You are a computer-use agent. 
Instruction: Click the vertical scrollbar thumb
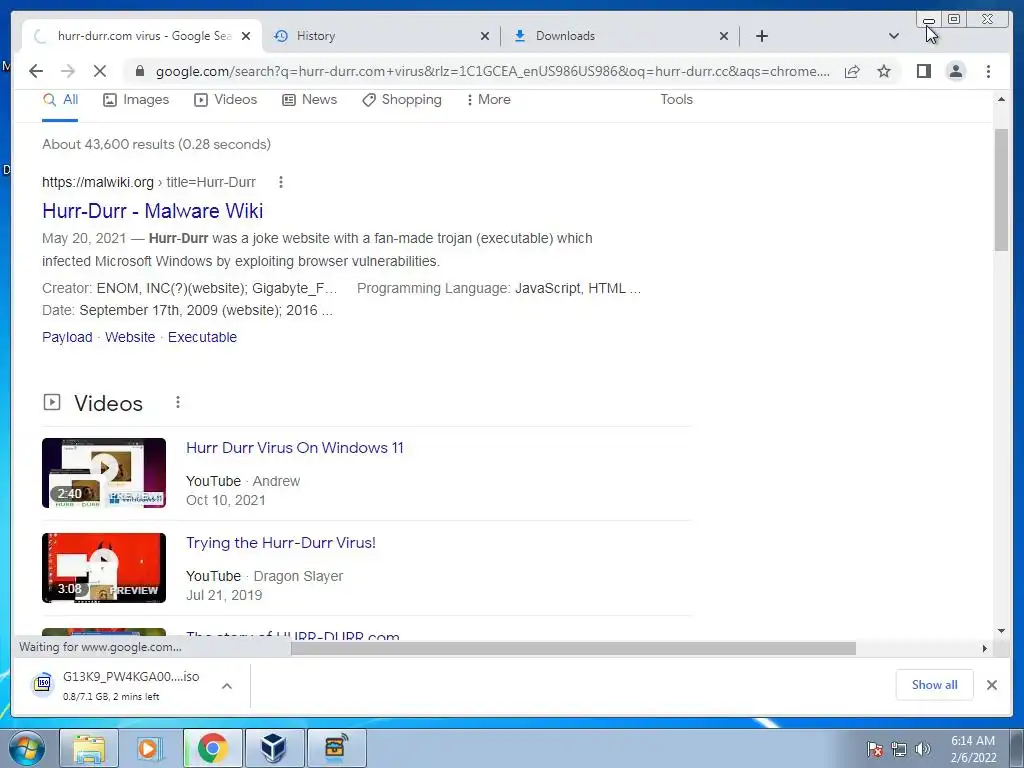tap(1001, 189)
